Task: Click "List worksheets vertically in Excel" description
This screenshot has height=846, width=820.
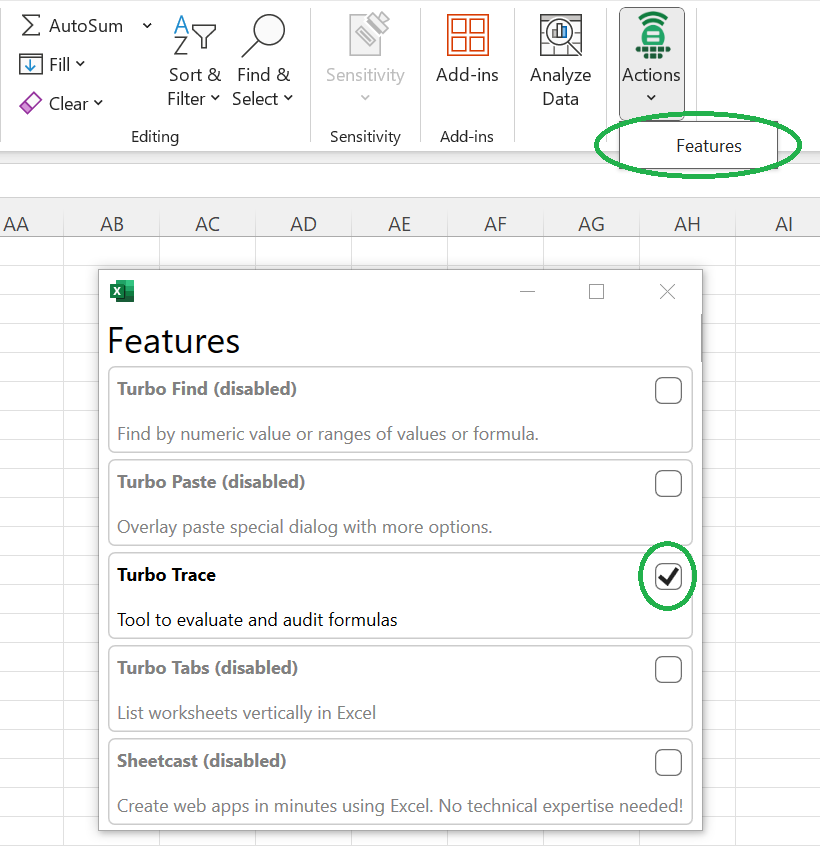Action: (247, 713)
